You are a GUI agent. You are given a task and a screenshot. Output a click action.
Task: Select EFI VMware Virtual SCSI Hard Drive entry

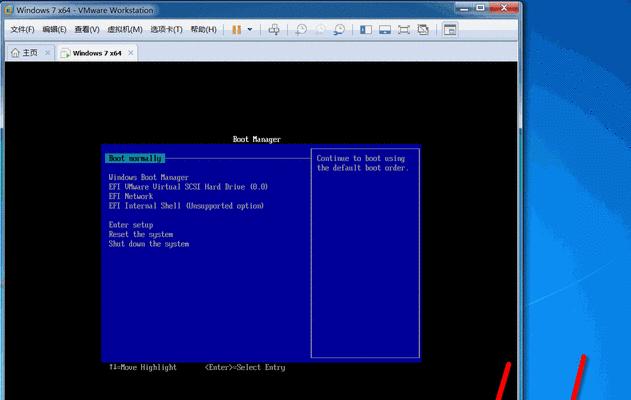point(188,187)
